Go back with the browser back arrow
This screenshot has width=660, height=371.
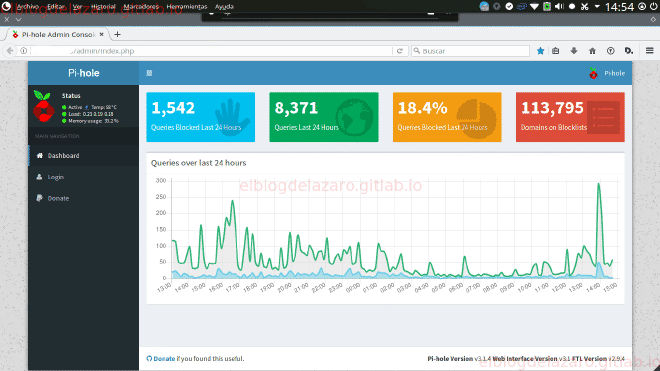(10, 51)
